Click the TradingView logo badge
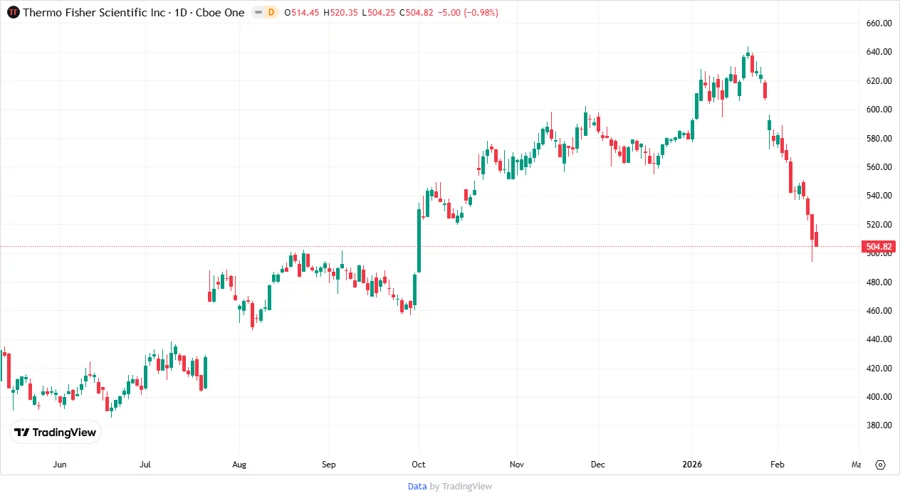This screenshot has height=498, width=900. coord(56,432)
